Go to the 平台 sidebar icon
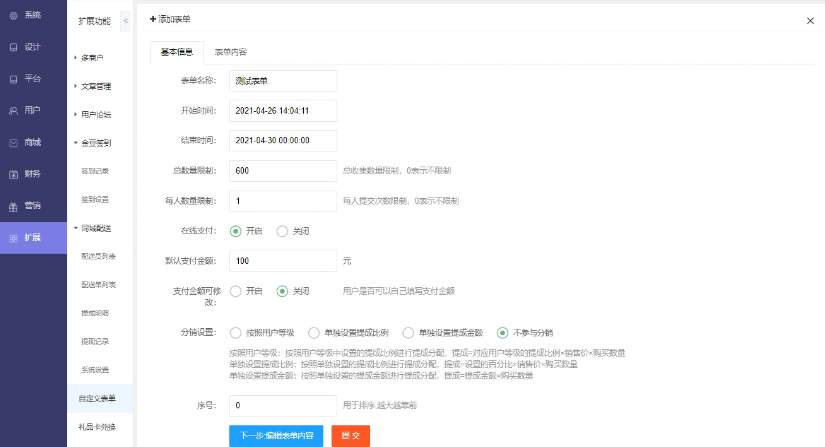 [13, 79]
